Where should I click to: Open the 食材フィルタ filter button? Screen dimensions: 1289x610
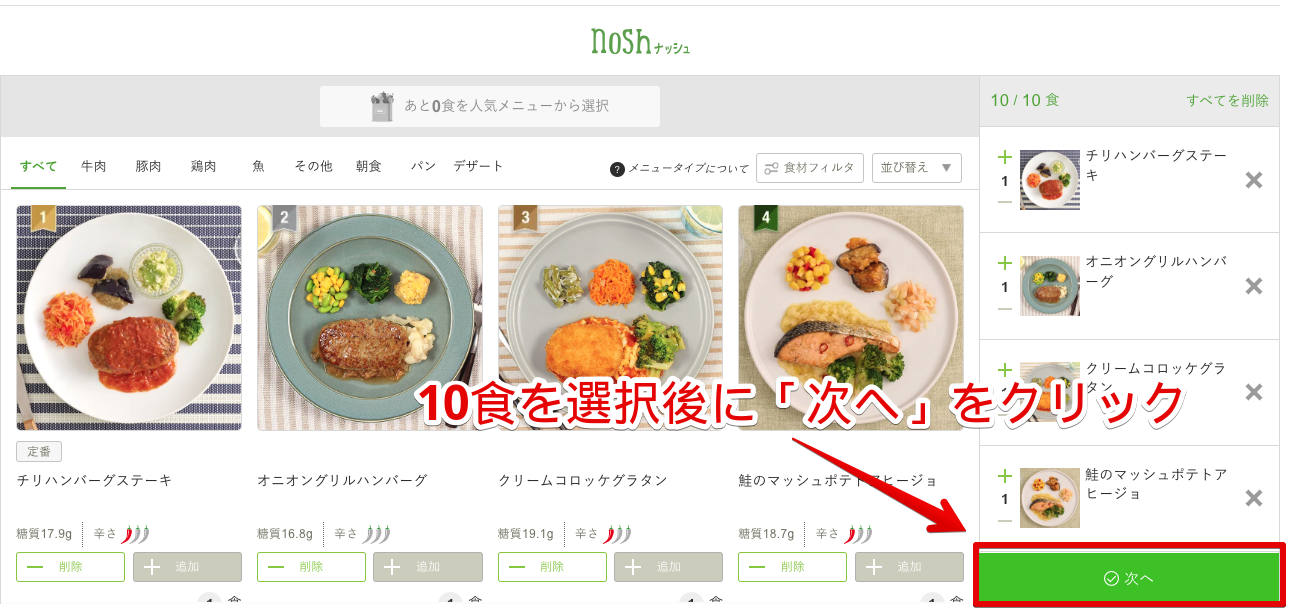pyautogui.click(x=810, y=168)
